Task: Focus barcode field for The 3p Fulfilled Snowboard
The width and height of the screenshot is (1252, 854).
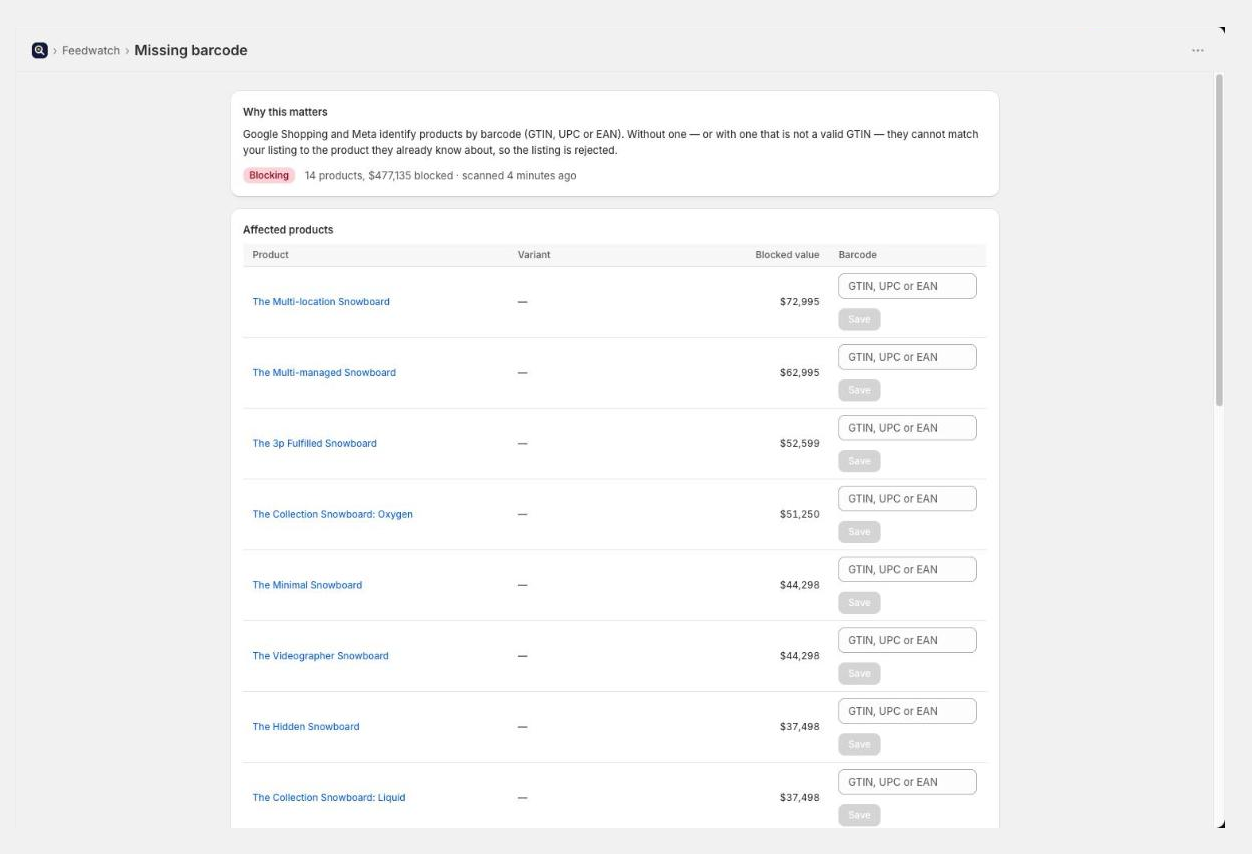Action: point(907,428)
